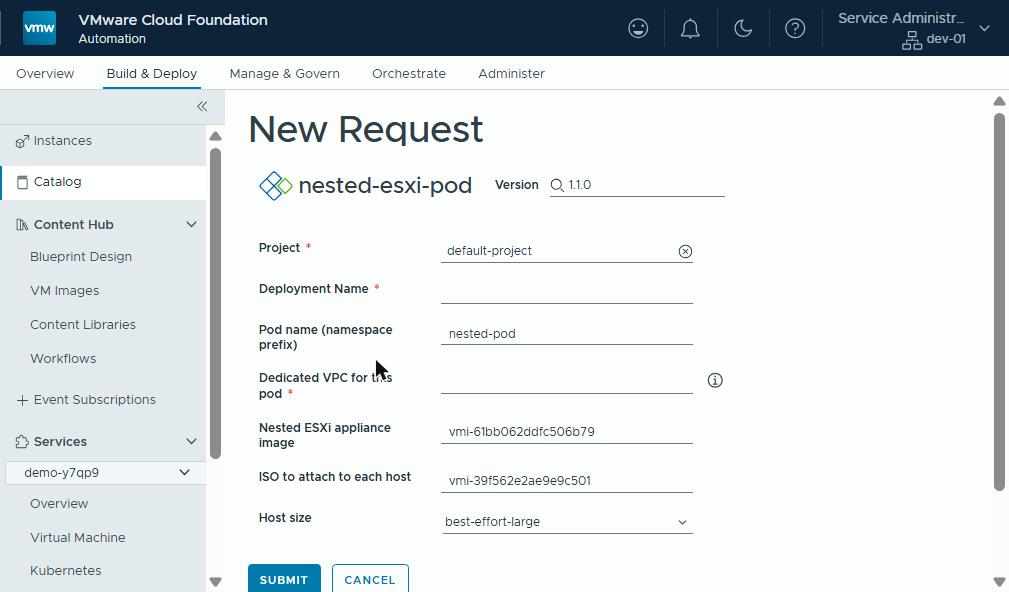The height and width of the screenshot is (592, 1009).
Task: Open Kubernetes service
Action: point(66,571)
